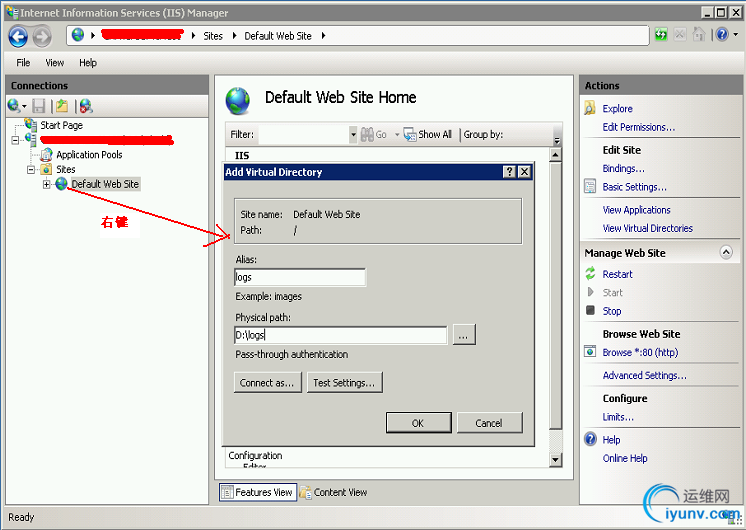The height and width of the screenshot is (530, 746).
Task: Open the Edit Permissions... link
Action: coord(638,127)
